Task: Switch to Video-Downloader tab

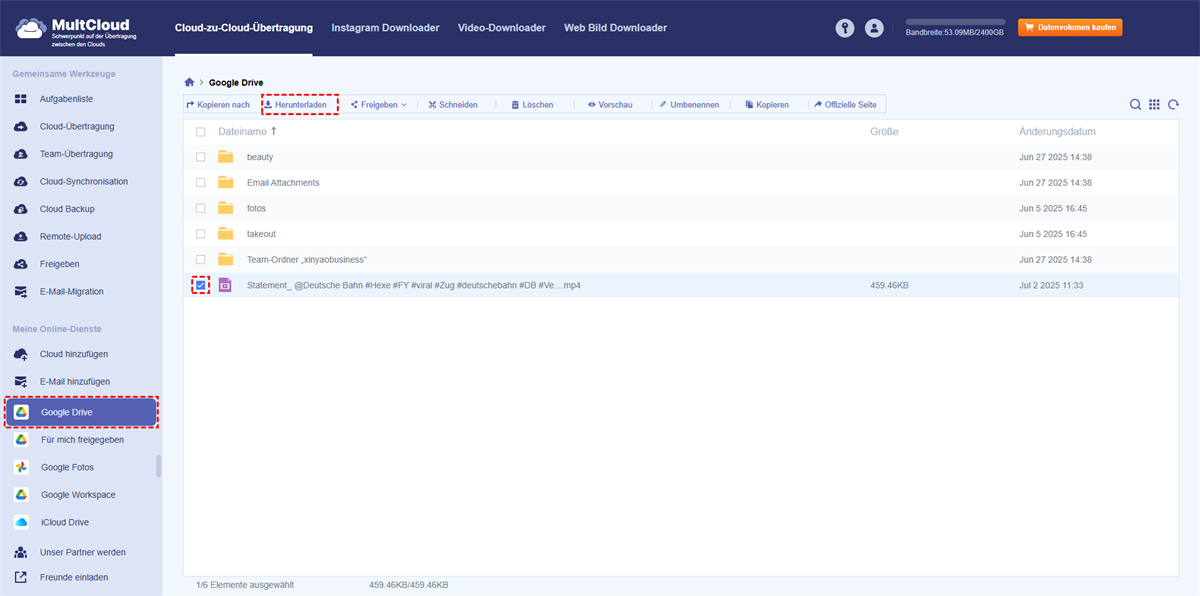Action: click(502, 28)
